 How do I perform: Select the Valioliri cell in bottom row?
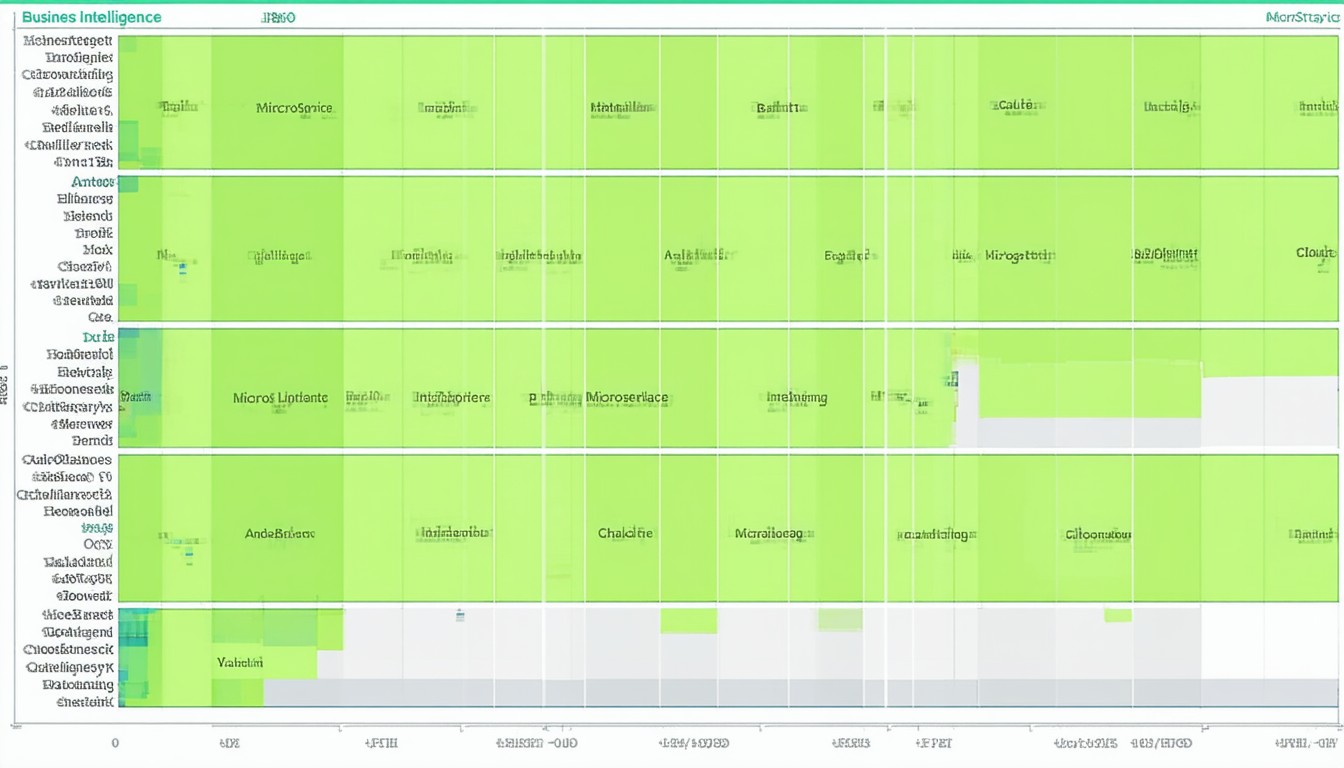click(x=240, y=662)
